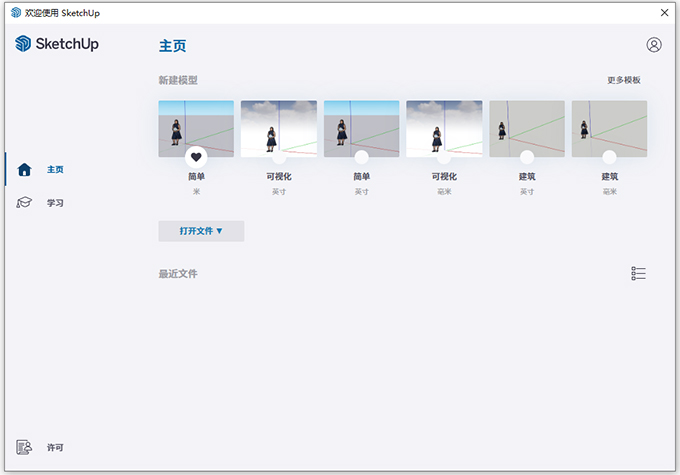Expand the 打开文件 dropdown
680x475 pixels.
click(201, 231)
